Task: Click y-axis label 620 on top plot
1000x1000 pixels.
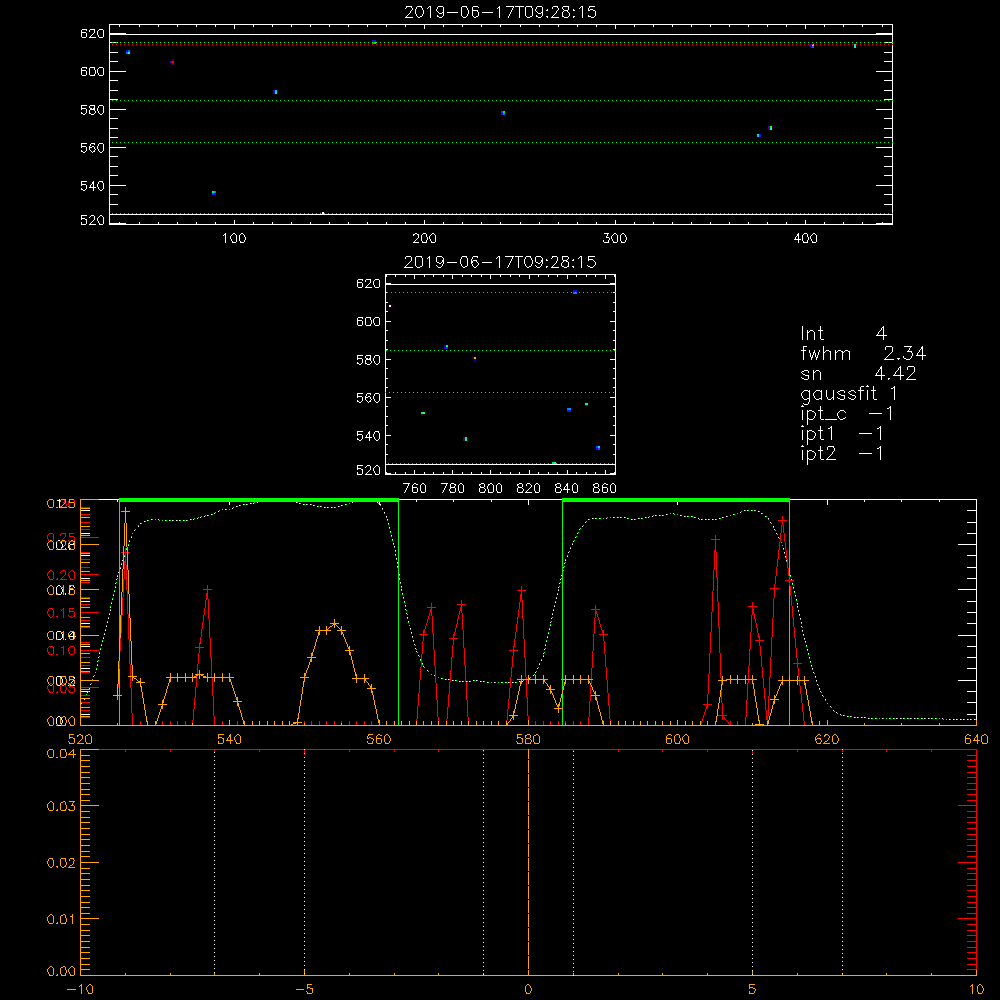Action: (x=92, y=34)
